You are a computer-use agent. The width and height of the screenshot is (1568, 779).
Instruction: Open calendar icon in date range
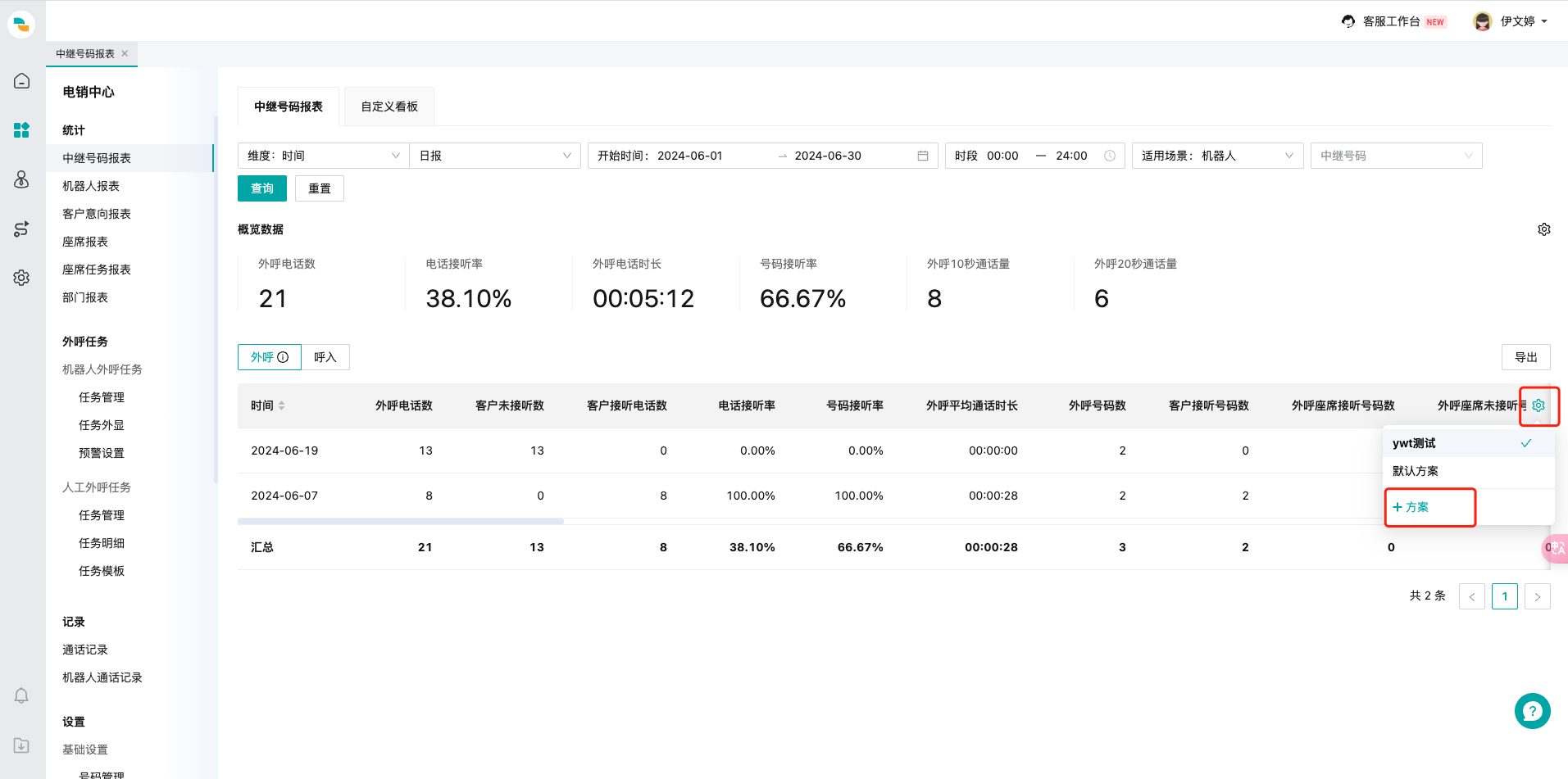(x=923, y=156)
